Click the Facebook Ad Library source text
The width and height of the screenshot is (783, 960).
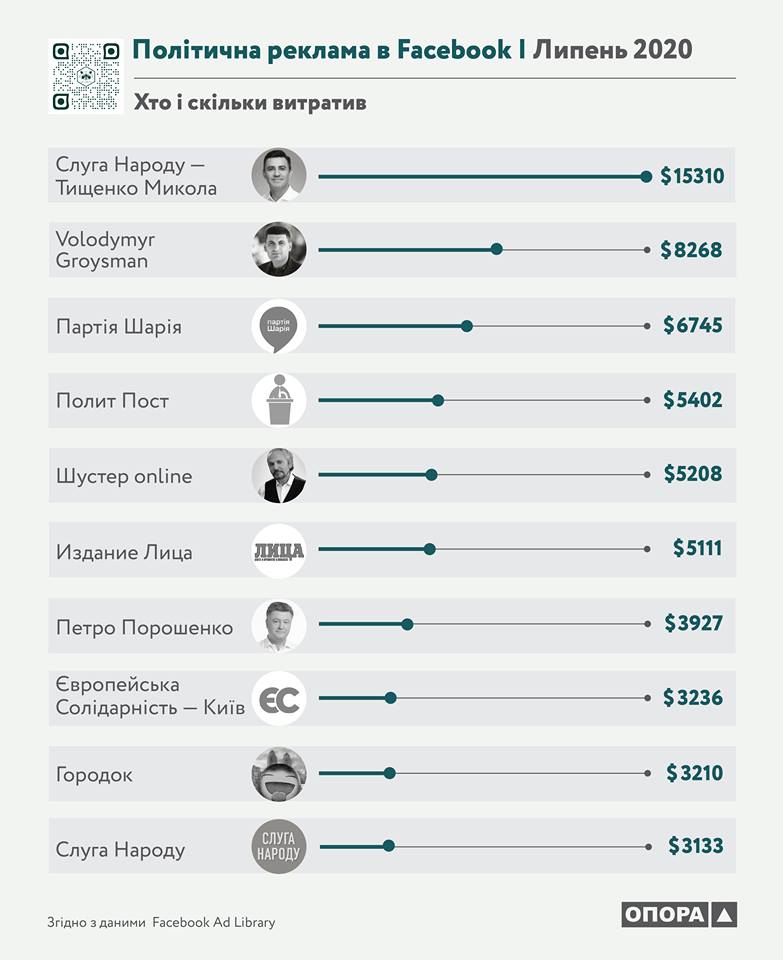[213, 922]
